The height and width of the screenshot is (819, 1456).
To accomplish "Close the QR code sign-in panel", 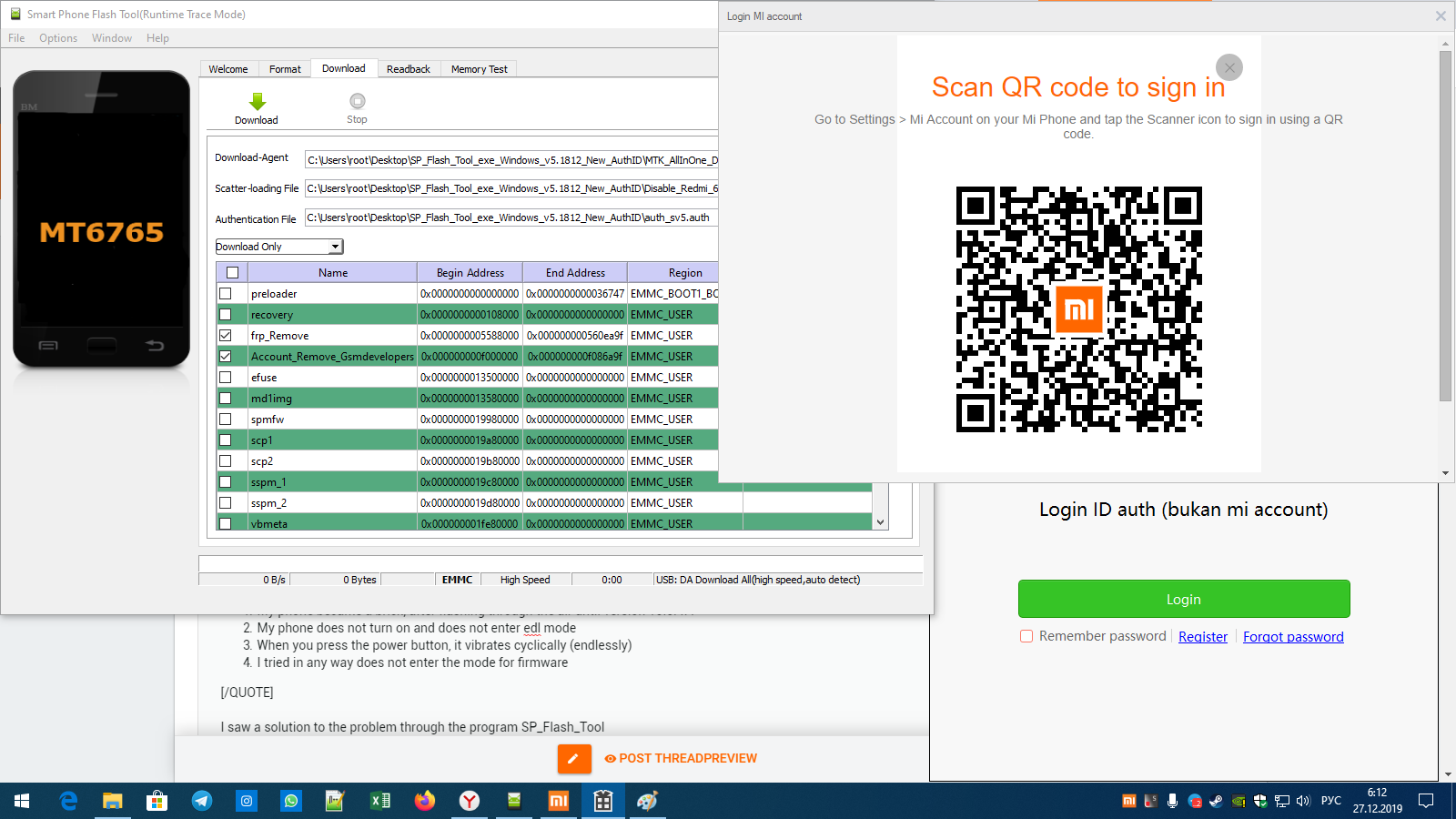I will click(x=1229, y=67).
